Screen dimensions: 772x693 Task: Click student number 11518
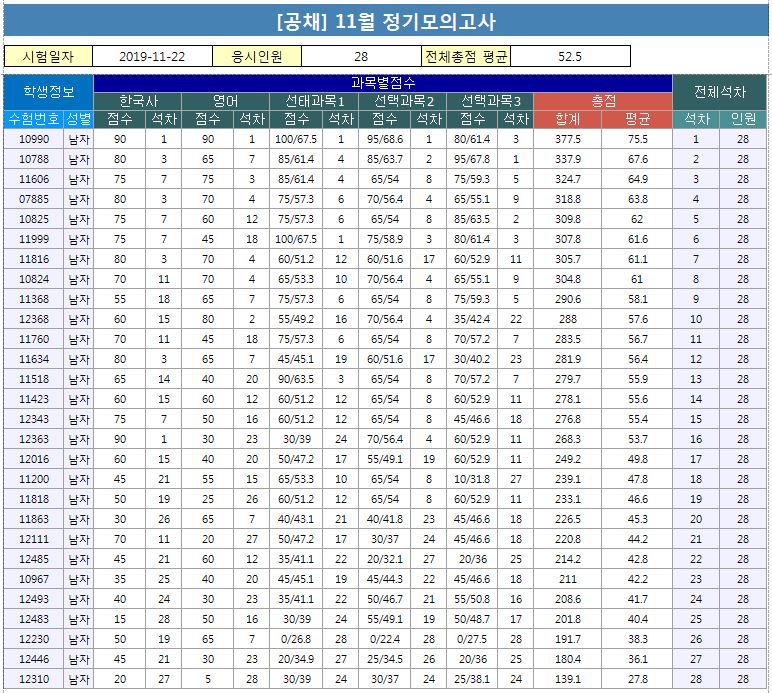pyautogui.click(x=33, y=379)
